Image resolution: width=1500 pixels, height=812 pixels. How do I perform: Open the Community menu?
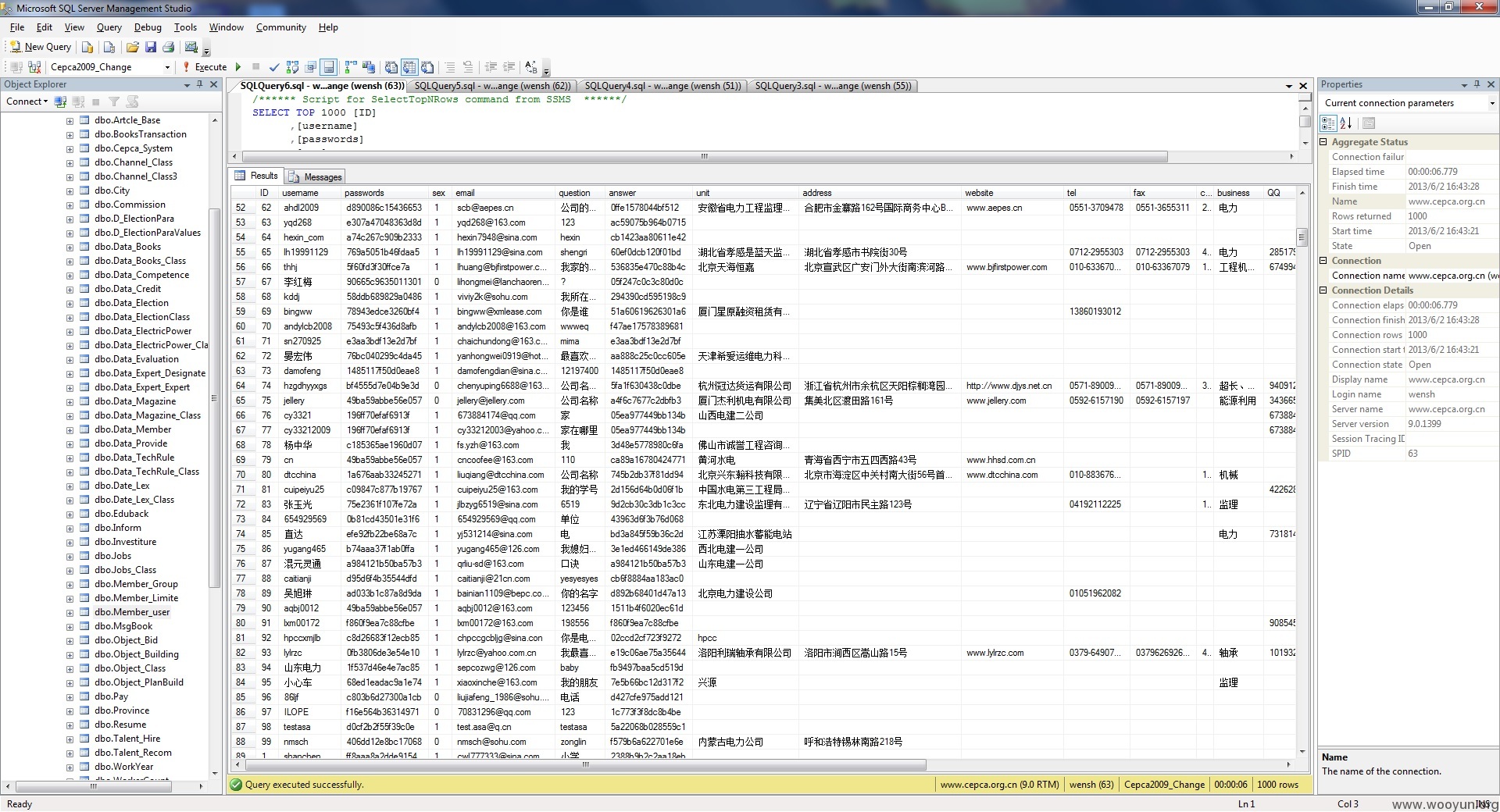click(x=280, y=27)
